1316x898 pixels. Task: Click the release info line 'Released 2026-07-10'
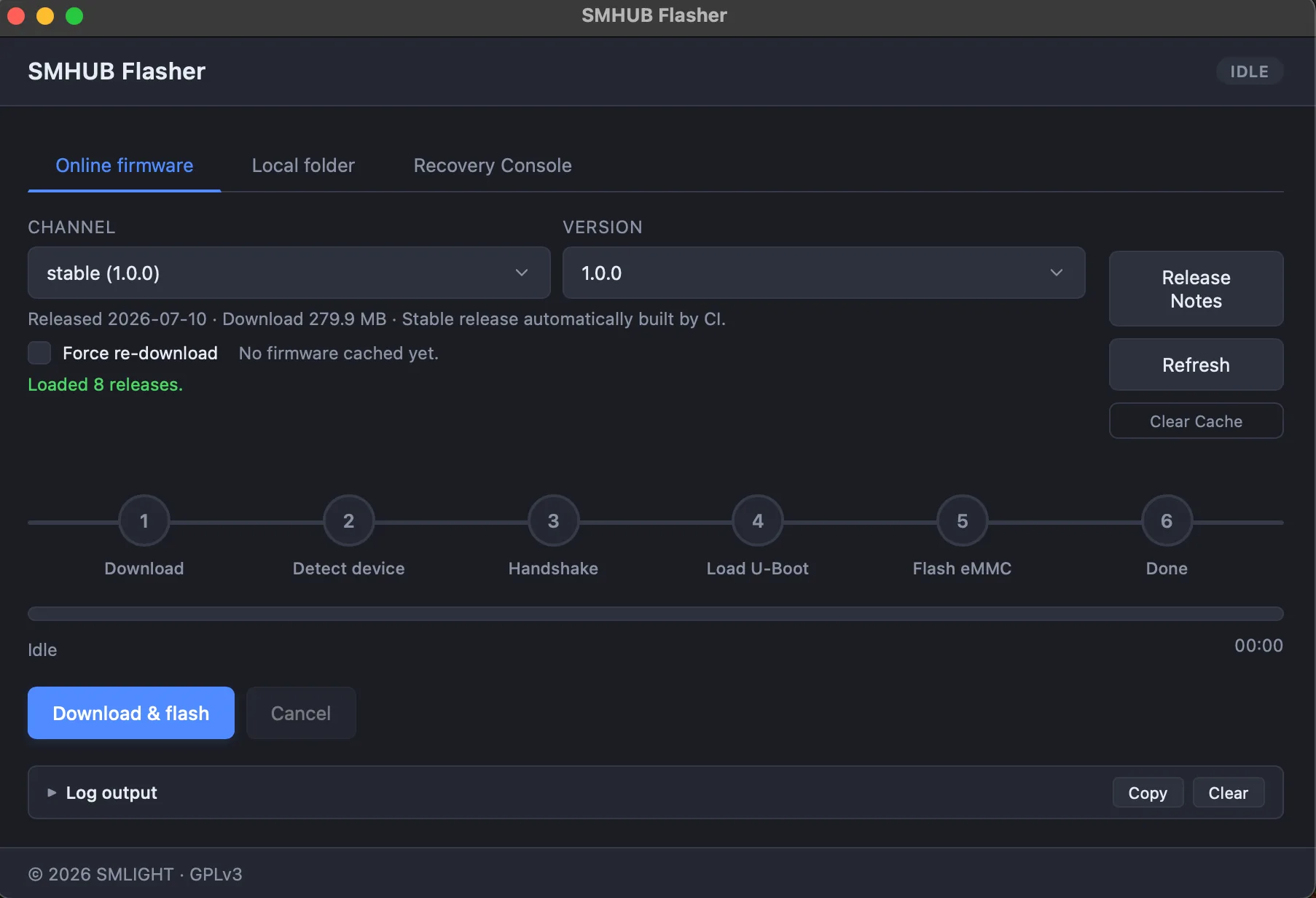point(377,319)
